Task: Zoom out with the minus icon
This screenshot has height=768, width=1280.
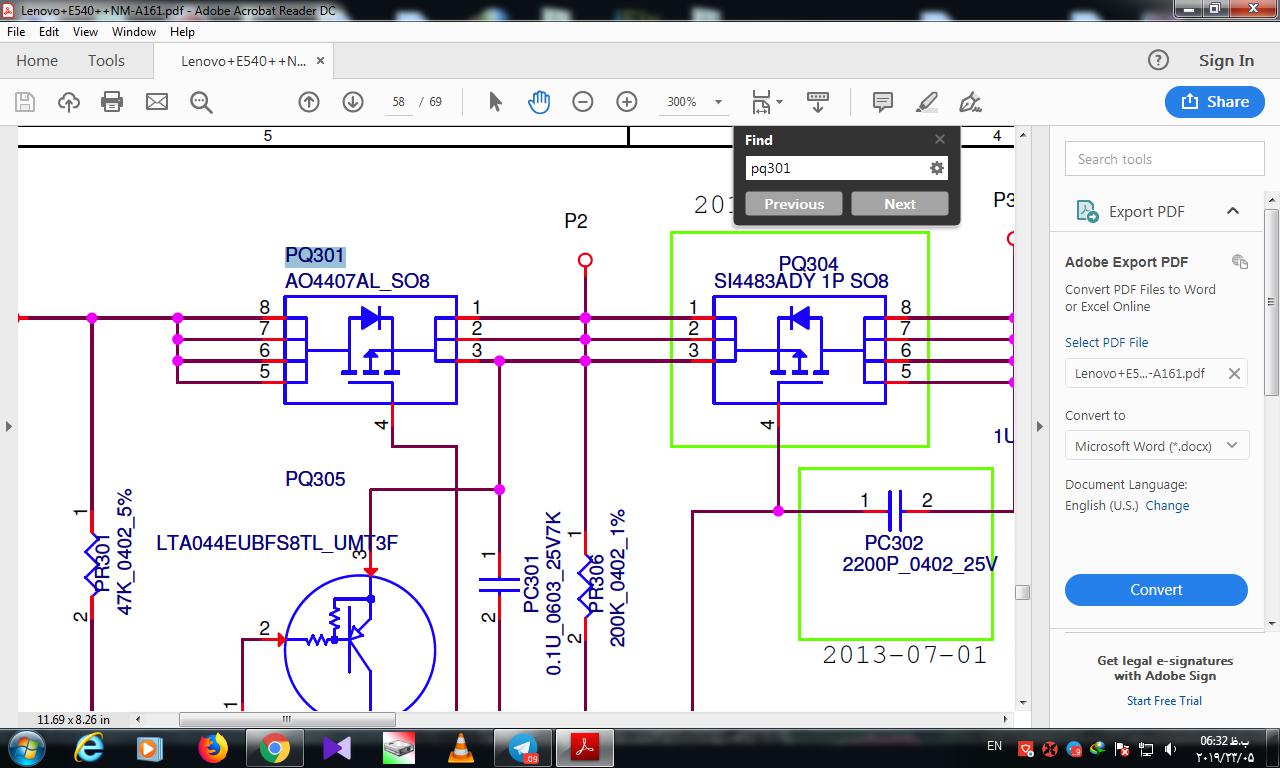Action: [x=583, y=102]
